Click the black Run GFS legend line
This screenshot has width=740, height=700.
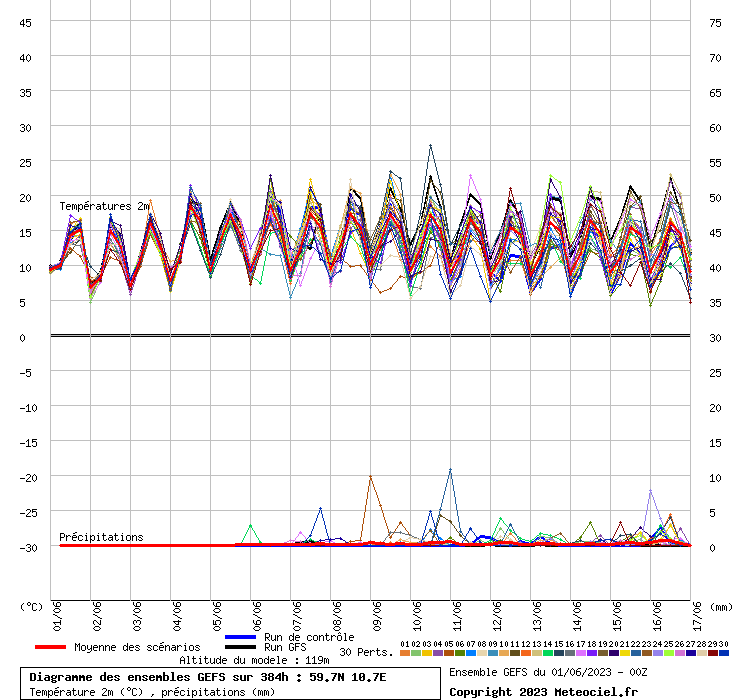pyautogui.click(x=240, y=647)
